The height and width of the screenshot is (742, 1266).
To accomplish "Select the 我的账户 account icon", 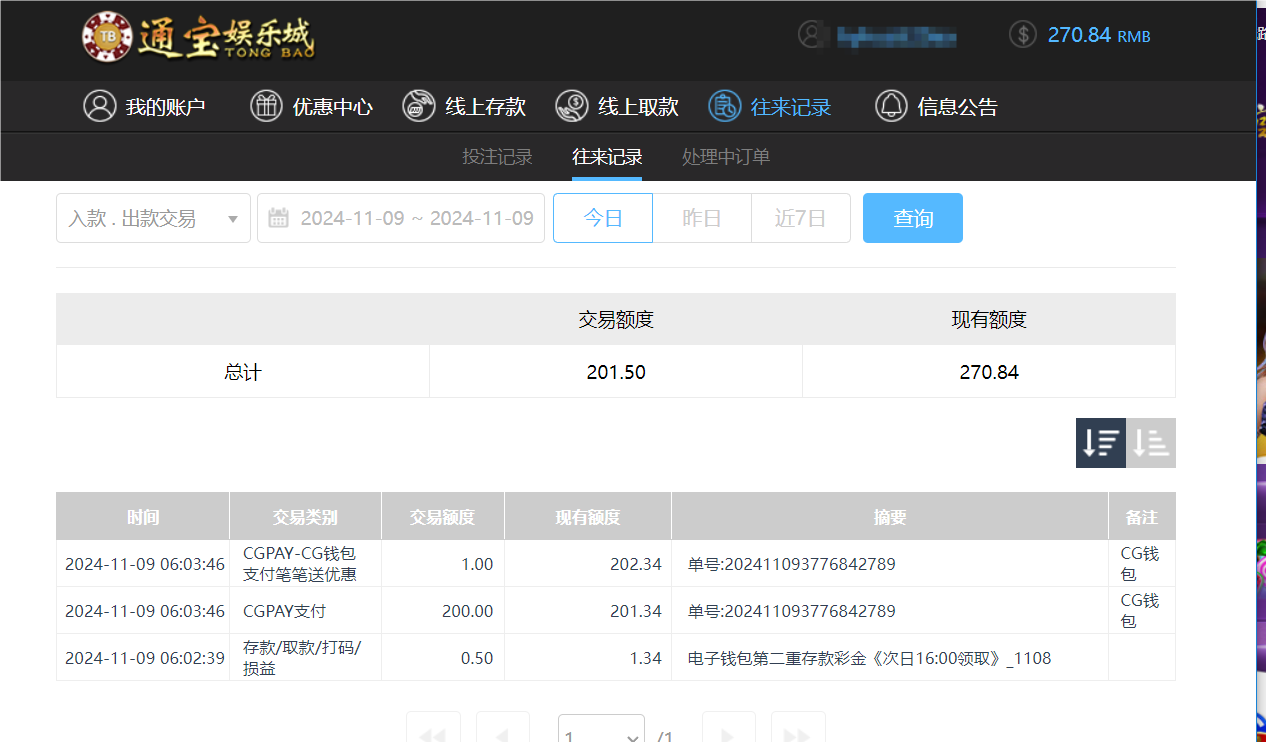I will (x=100, y=106).
